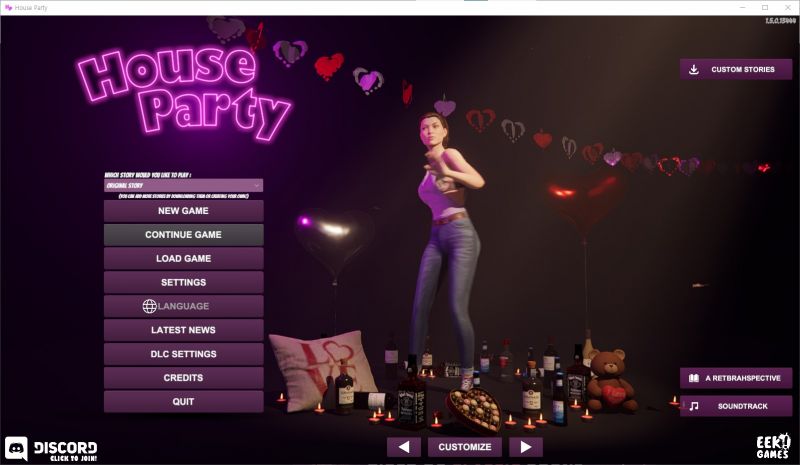This screenshot has height=465, width=800.
Task: Open the Settings menu entry
Action: pos(183,283)
